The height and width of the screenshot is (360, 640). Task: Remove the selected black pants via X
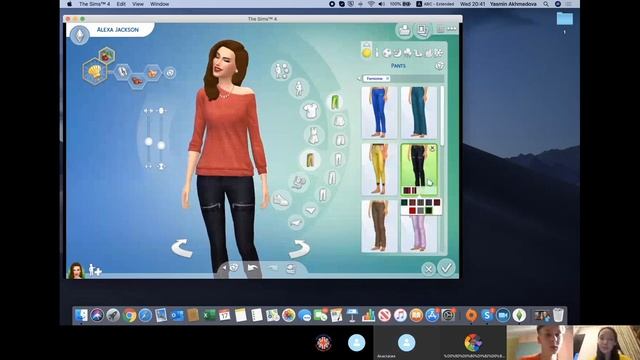432,149
